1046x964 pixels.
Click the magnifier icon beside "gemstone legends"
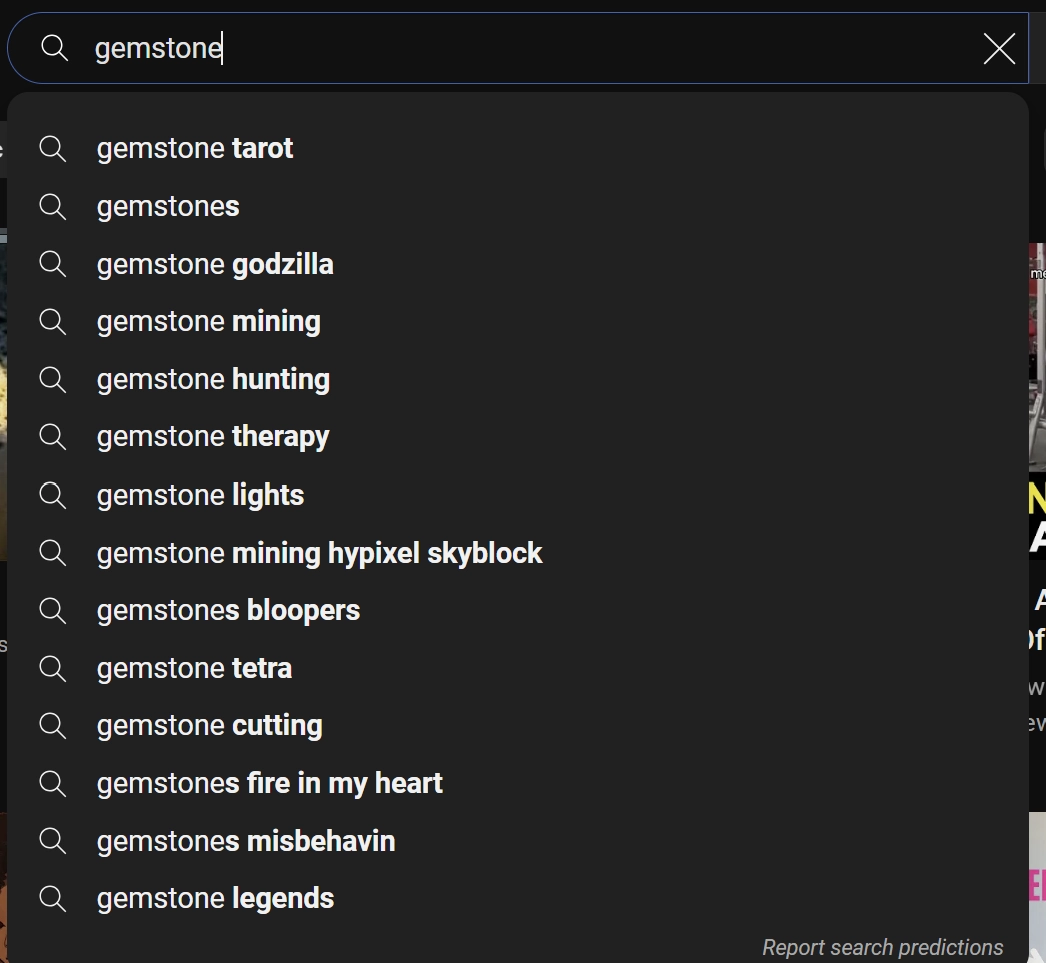[52, 898]
